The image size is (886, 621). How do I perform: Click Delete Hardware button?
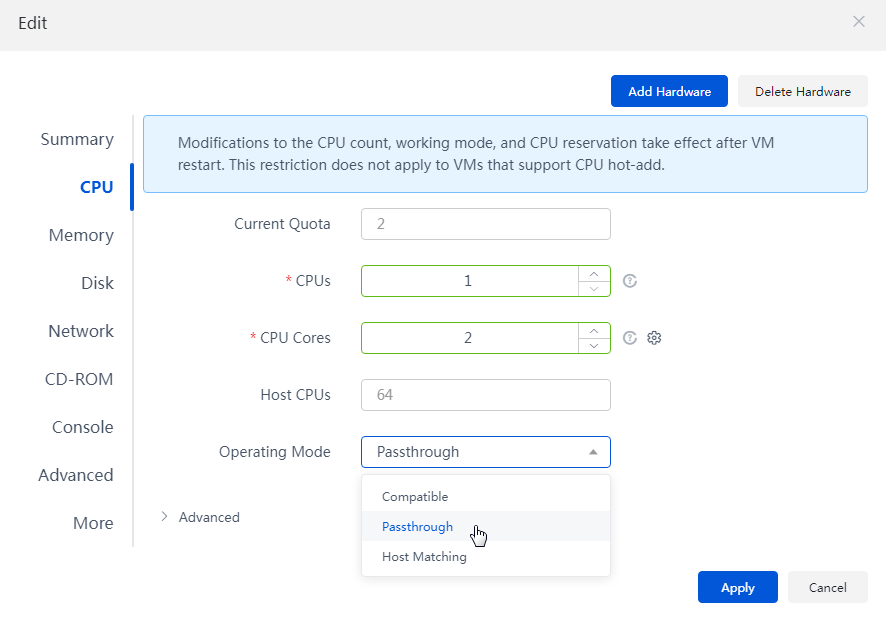[802, 91]
